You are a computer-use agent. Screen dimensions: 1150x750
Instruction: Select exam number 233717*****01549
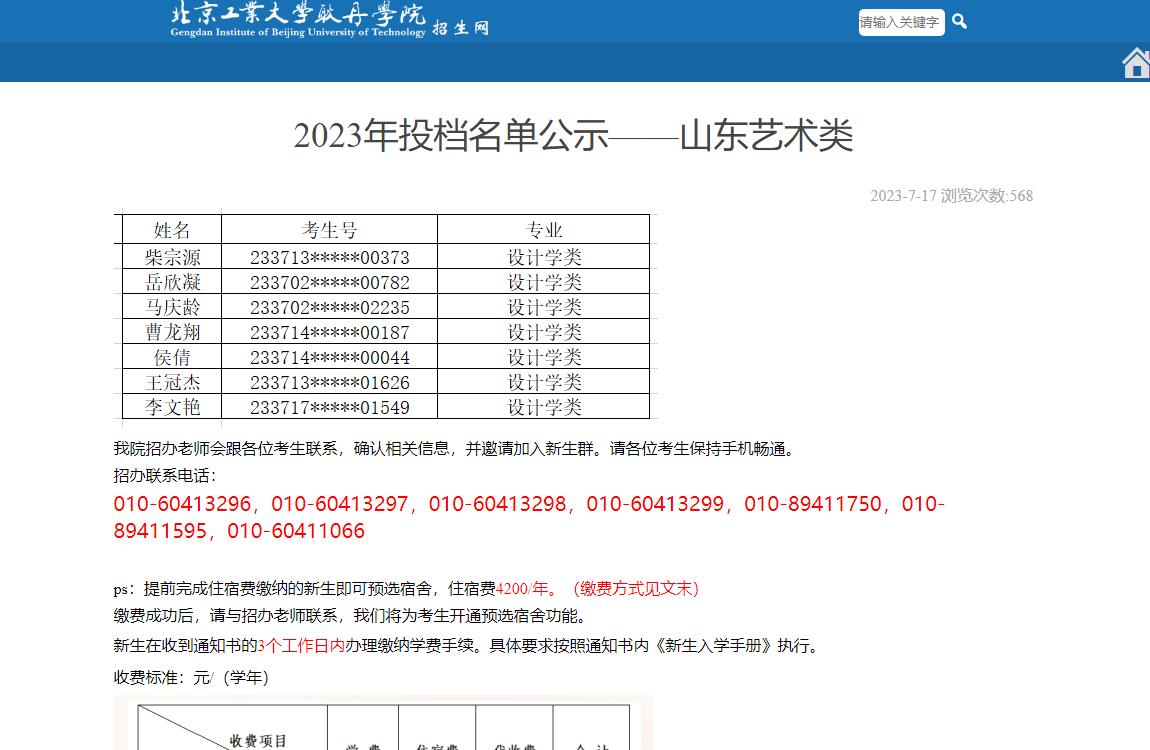tap(329, 407)
